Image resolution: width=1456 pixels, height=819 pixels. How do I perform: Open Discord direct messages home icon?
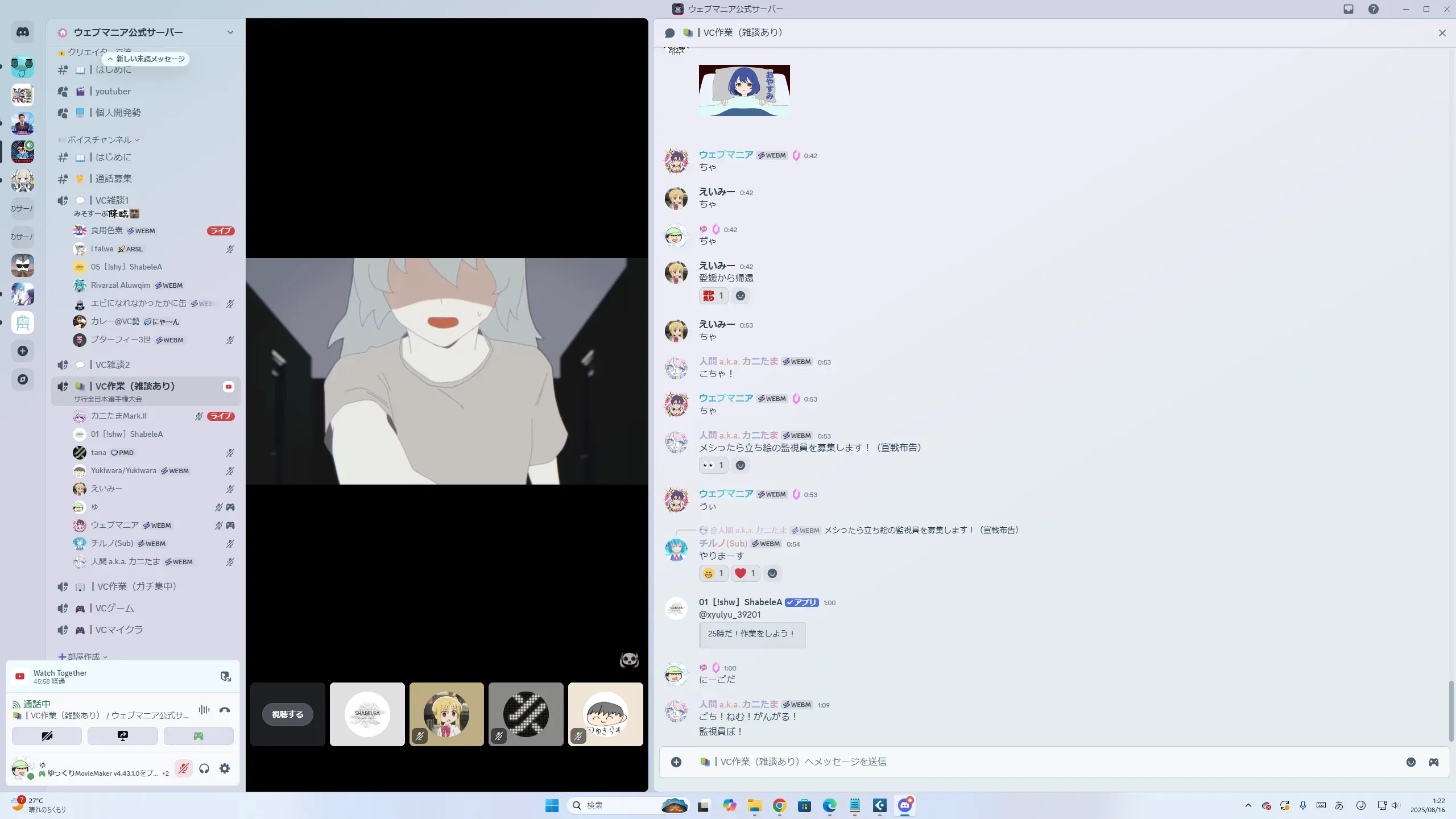(x=23, y=32)
